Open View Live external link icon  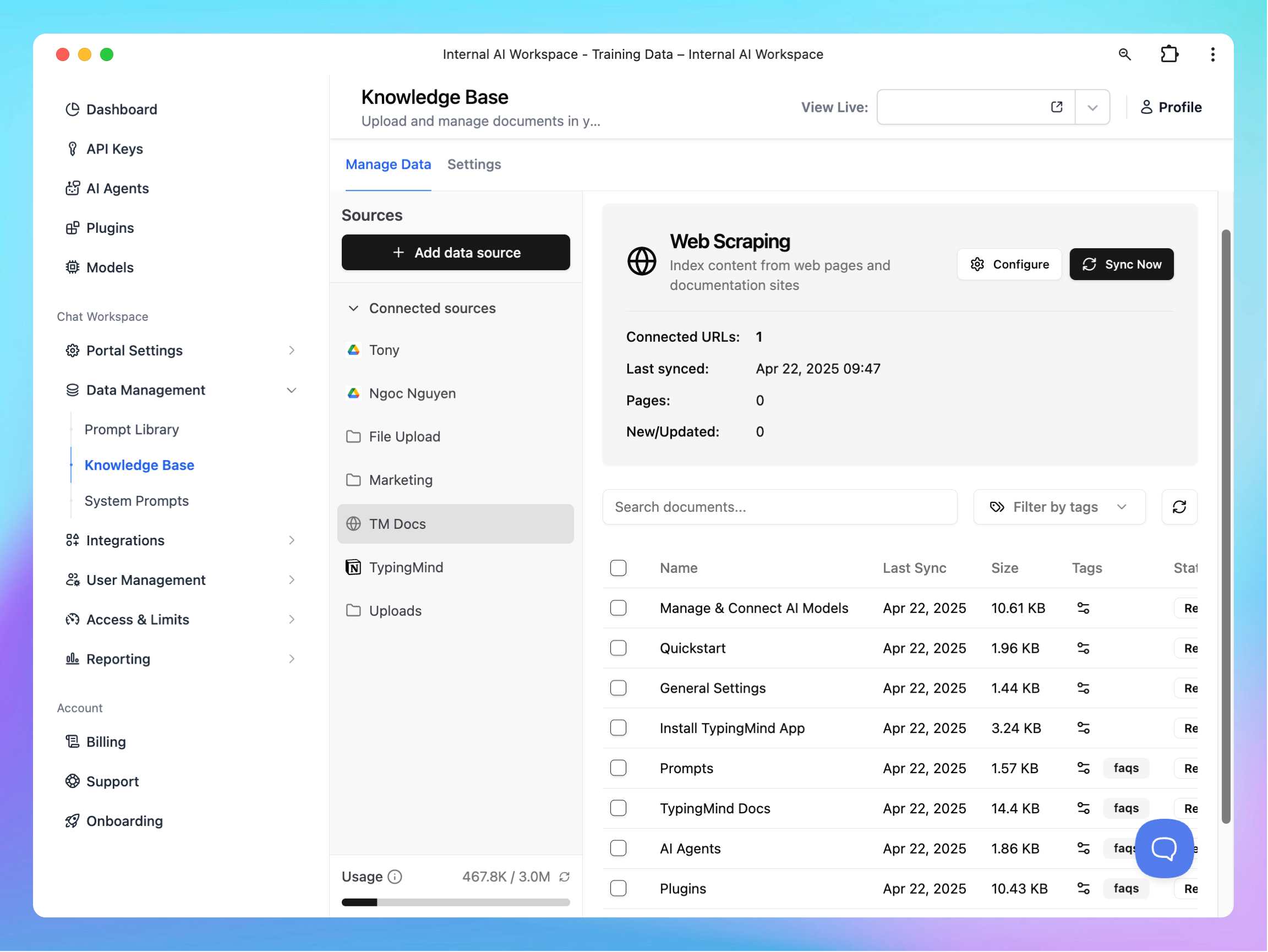pos(1057,107)
